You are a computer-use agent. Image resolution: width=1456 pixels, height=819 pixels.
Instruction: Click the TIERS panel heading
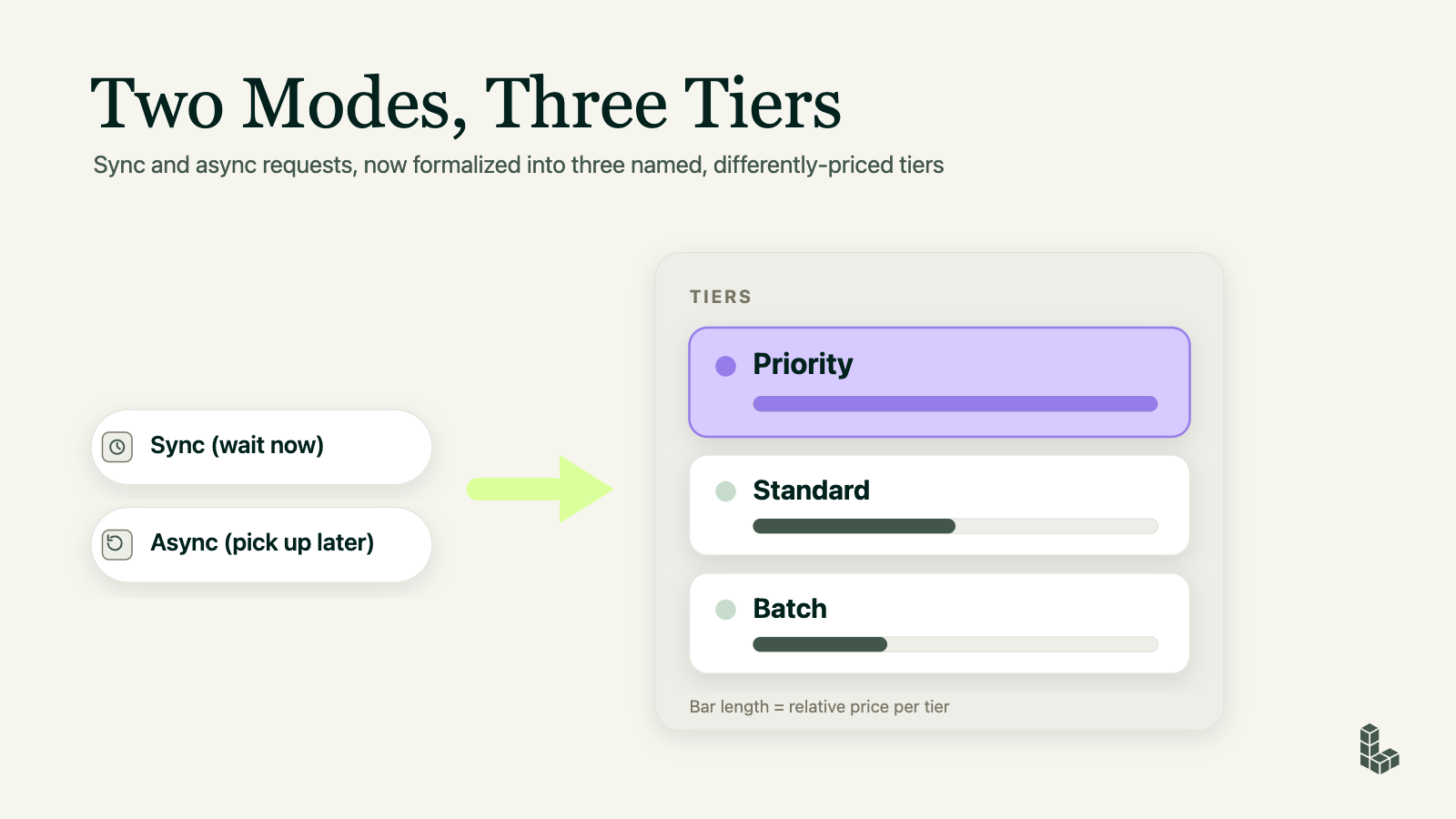pyautogui.click(x=721, y=297)
